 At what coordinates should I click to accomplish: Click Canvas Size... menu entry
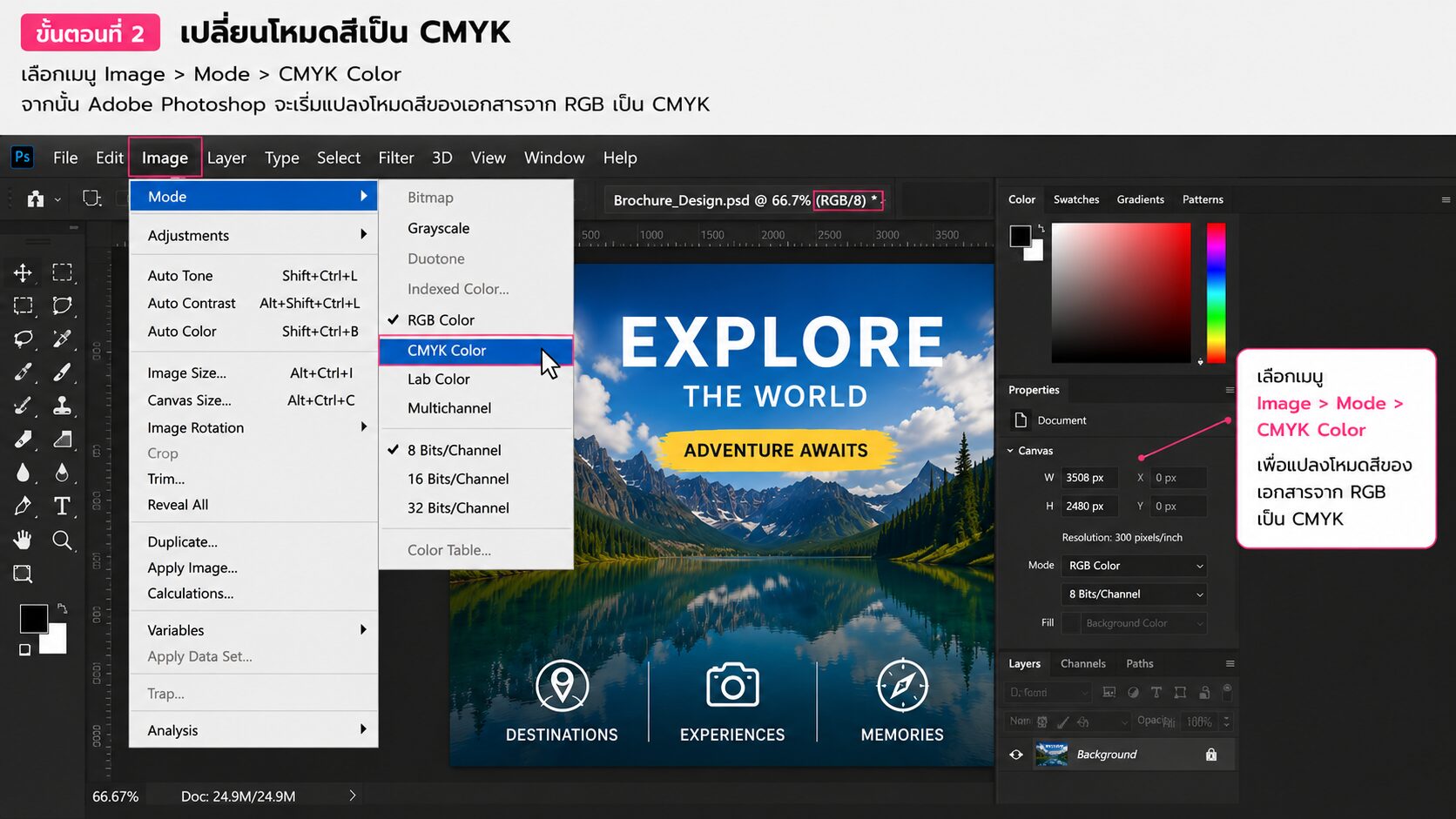253,400
